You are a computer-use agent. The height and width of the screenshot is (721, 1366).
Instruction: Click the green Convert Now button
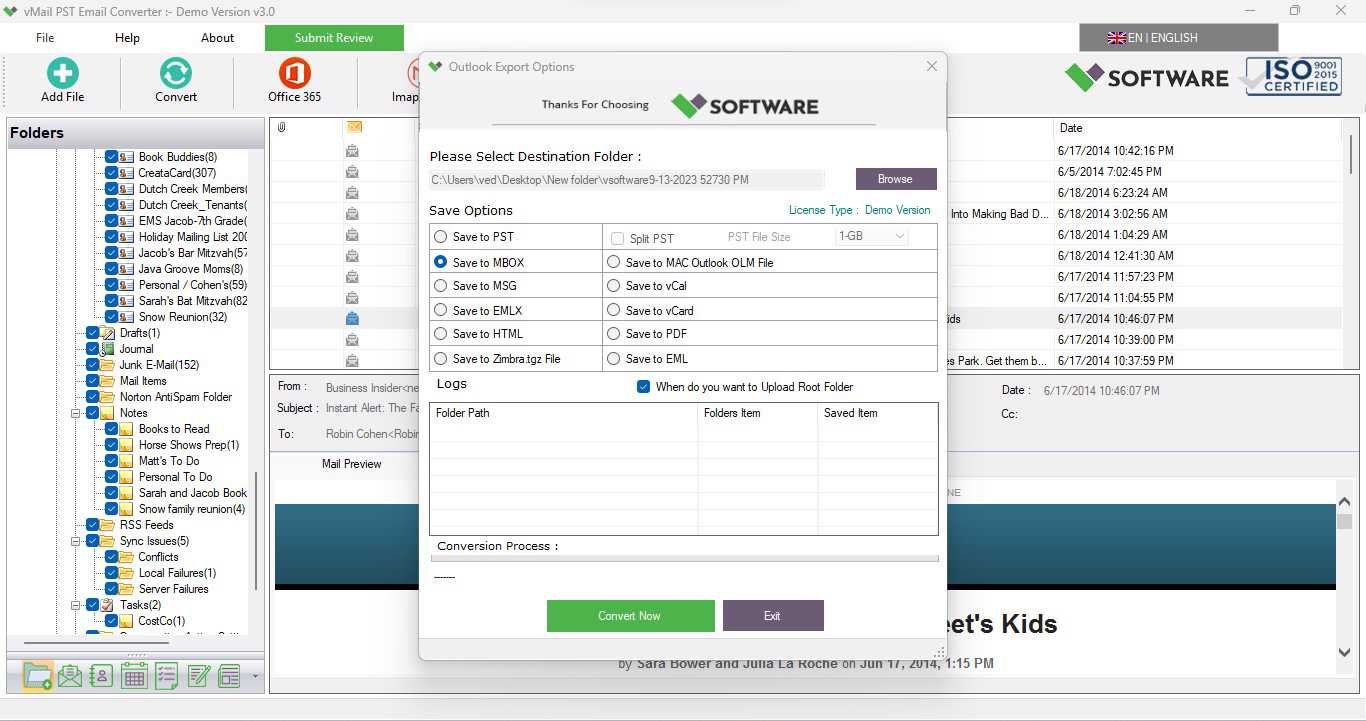pos(630,616)
